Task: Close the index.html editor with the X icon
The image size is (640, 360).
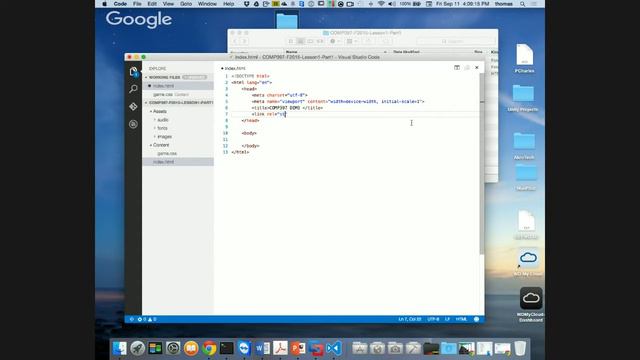Action: tap(477, 67)
